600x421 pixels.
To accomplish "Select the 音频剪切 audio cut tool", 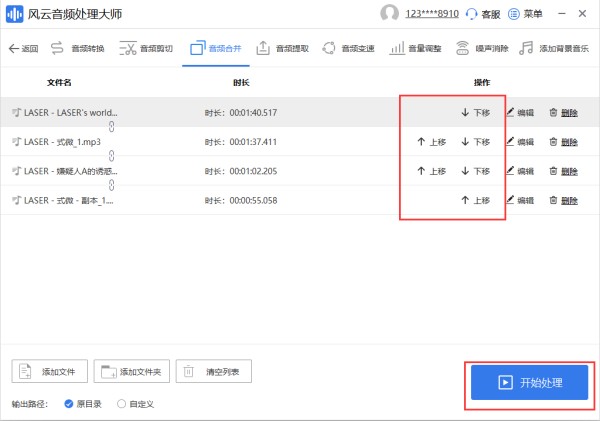I will (x=145, y=48).
